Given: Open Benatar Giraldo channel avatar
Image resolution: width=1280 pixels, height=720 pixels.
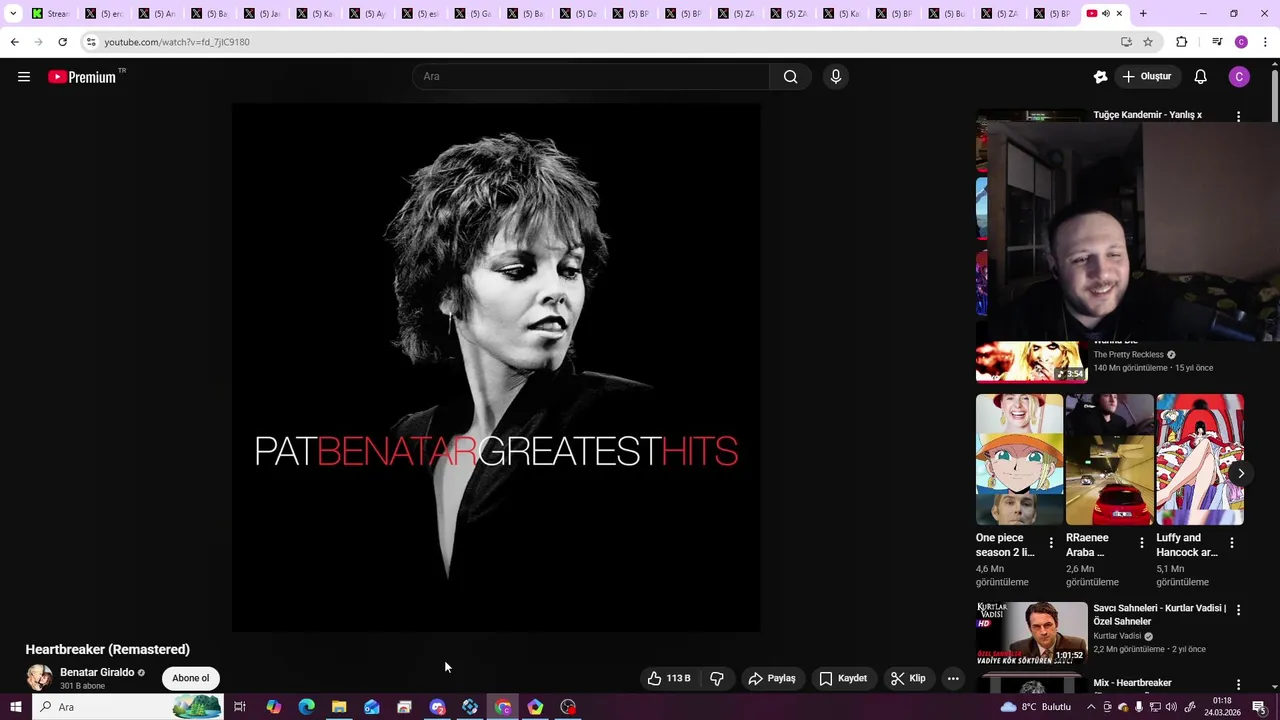Looking at the screenshot, I should (x=39, y=678).
